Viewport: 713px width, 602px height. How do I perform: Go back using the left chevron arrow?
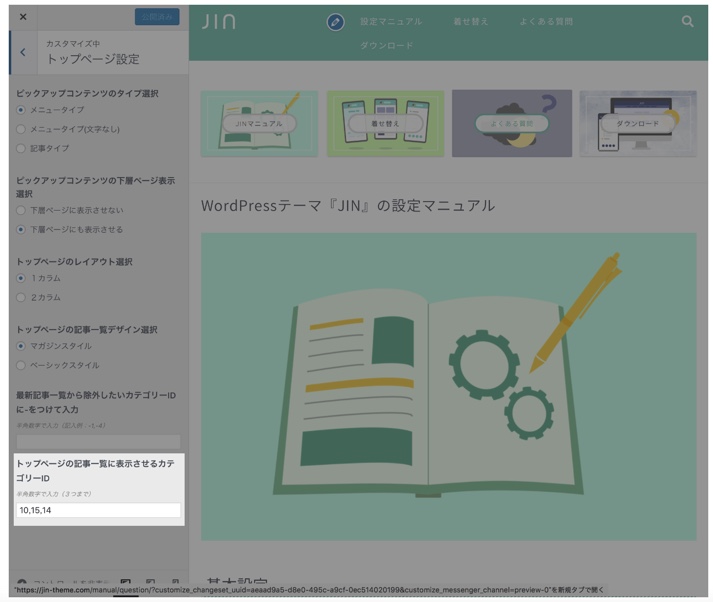23,52
